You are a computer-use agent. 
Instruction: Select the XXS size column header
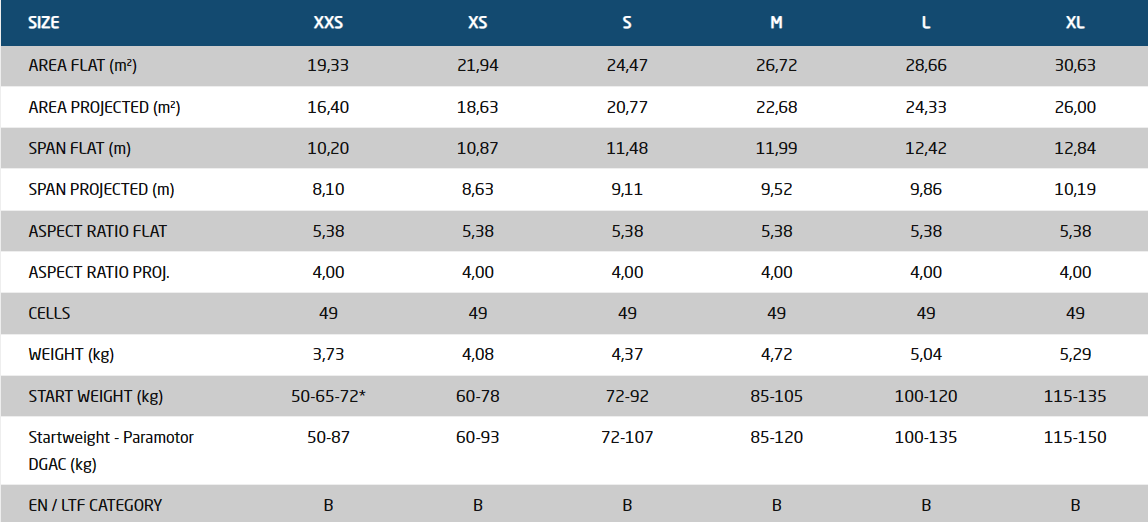coord(328,23)
